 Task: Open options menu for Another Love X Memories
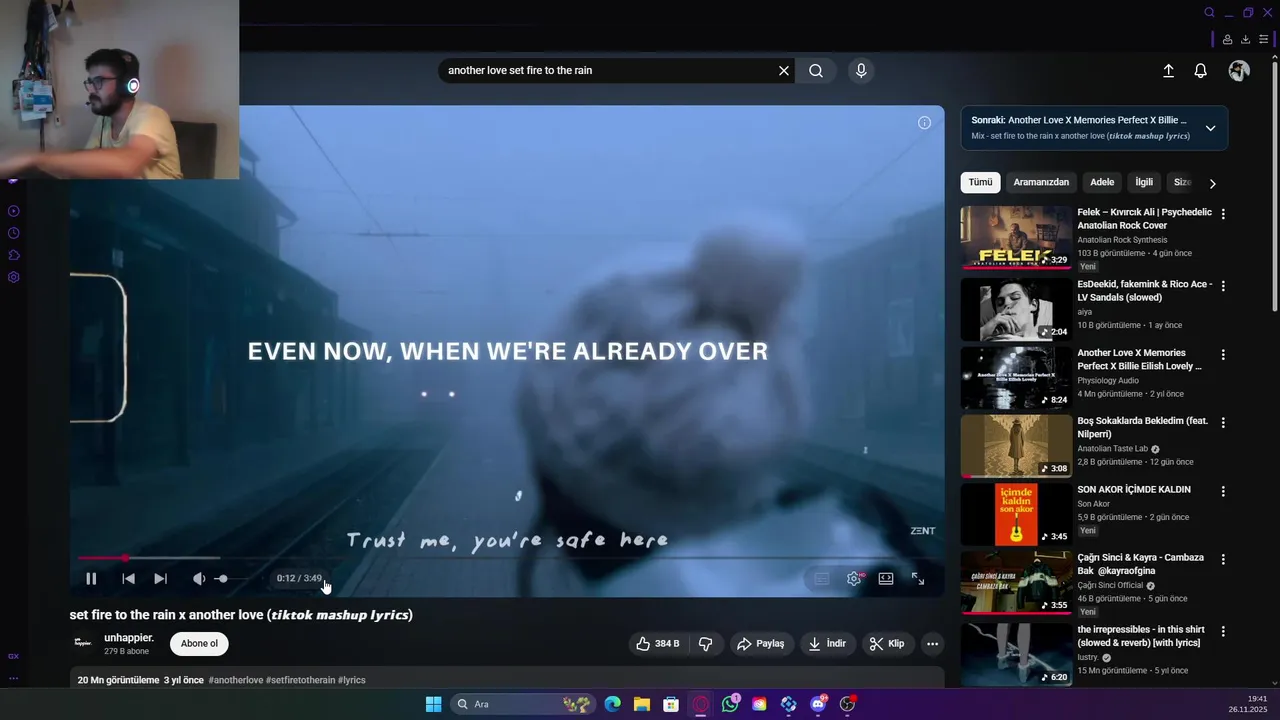coord(1223,355)
